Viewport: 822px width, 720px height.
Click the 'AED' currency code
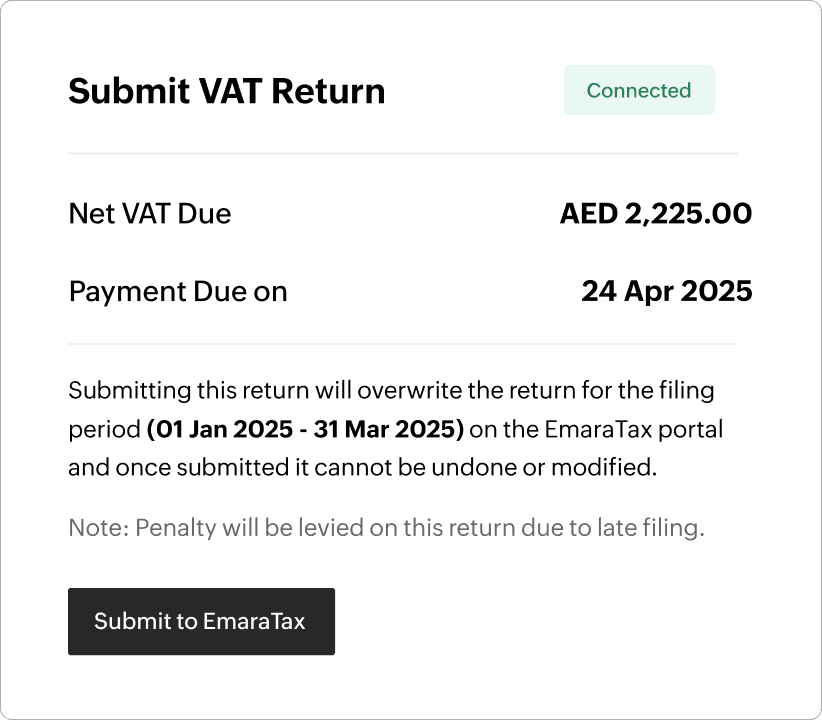click(x=588, y=213)
